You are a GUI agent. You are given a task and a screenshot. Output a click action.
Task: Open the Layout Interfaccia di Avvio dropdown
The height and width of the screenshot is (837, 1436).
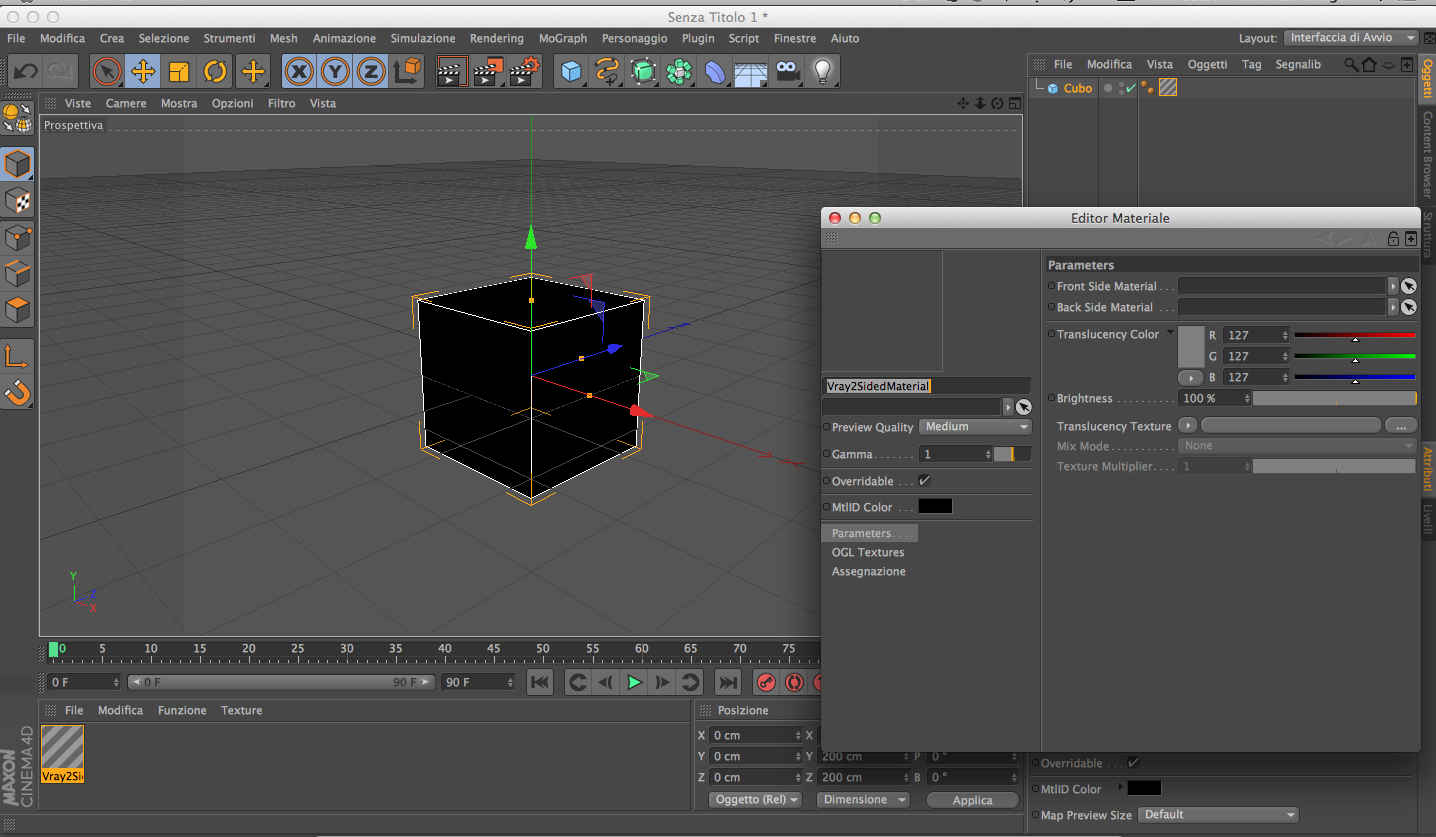pyautogui.click(x=1352, y=38)
